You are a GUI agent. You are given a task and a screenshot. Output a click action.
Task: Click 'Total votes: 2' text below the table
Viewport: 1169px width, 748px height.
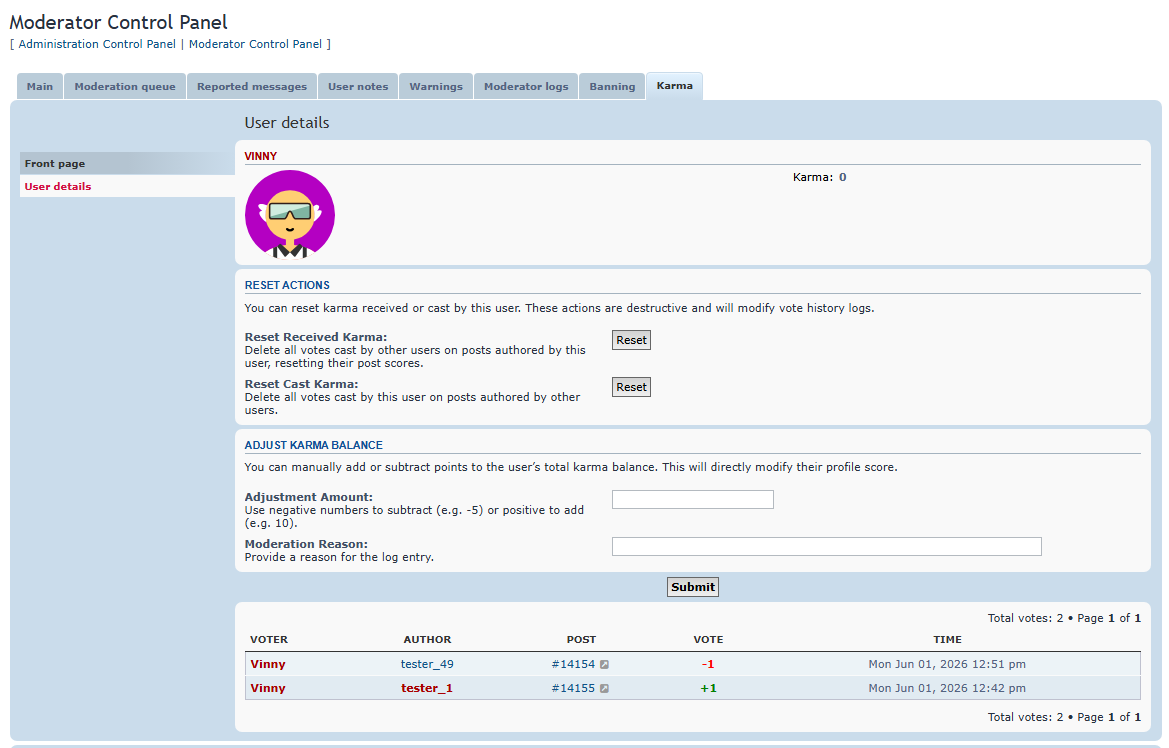coord(1026,717)
